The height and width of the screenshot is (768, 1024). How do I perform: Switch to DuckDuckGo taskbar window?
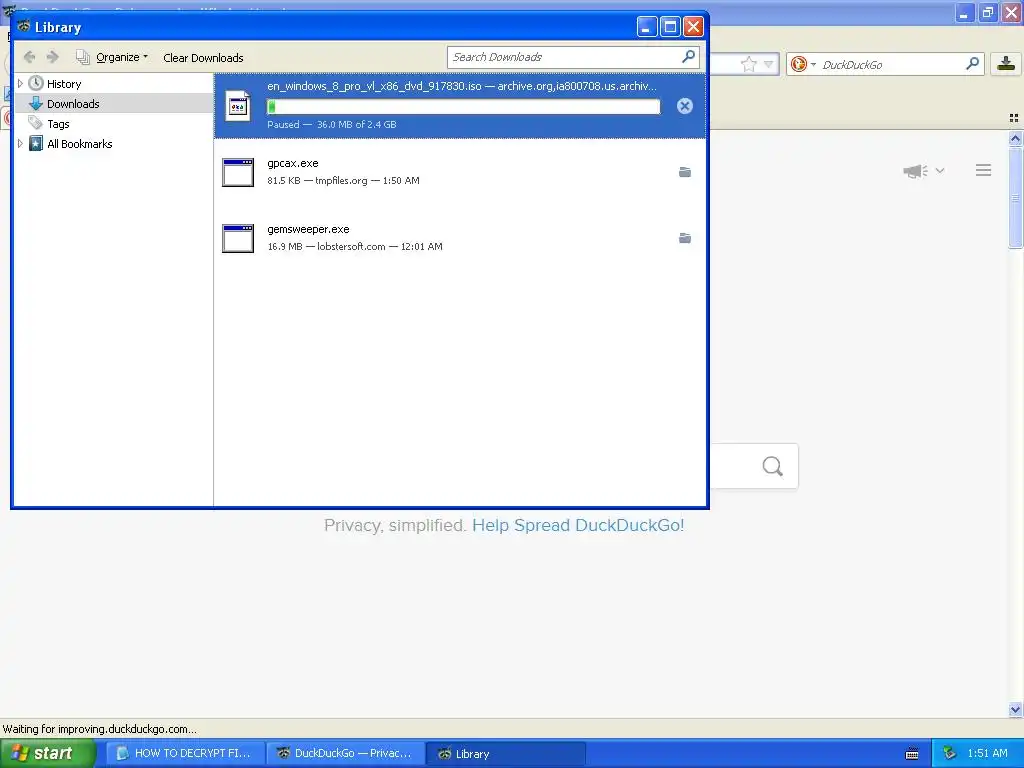[345, 753]
